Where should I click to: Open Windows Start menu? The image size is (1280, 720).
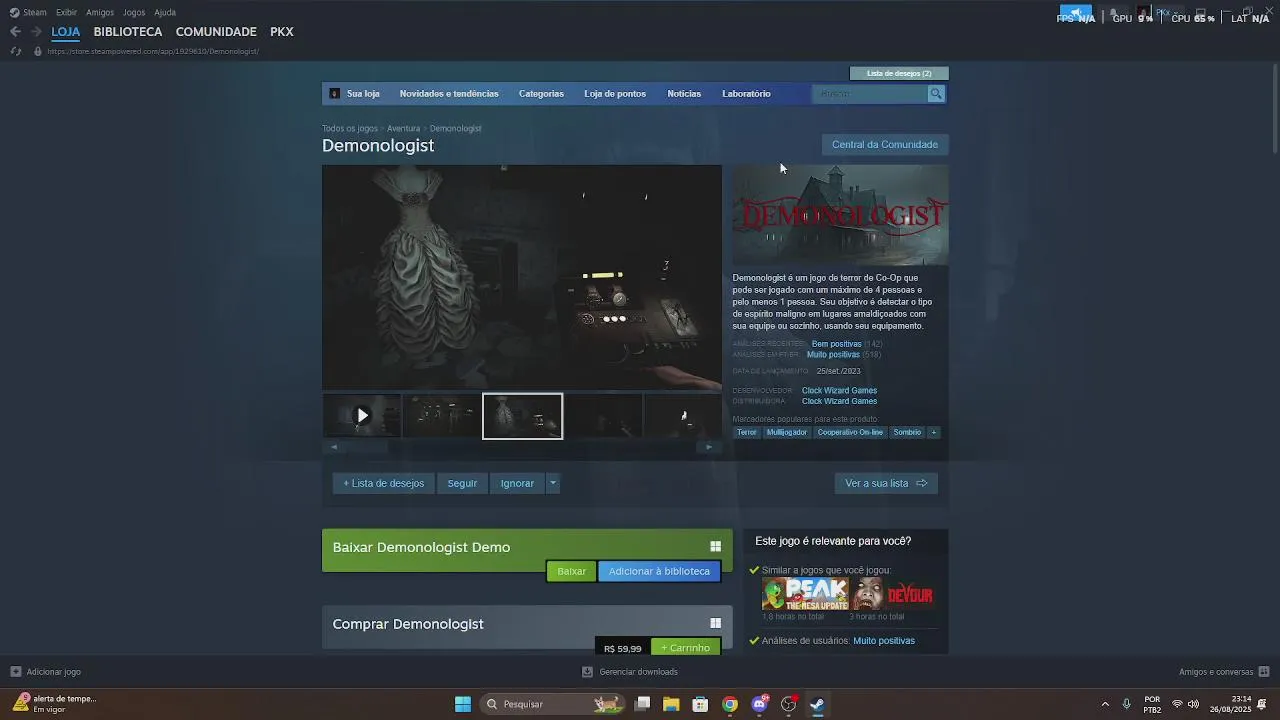click(x=463, y=704)
